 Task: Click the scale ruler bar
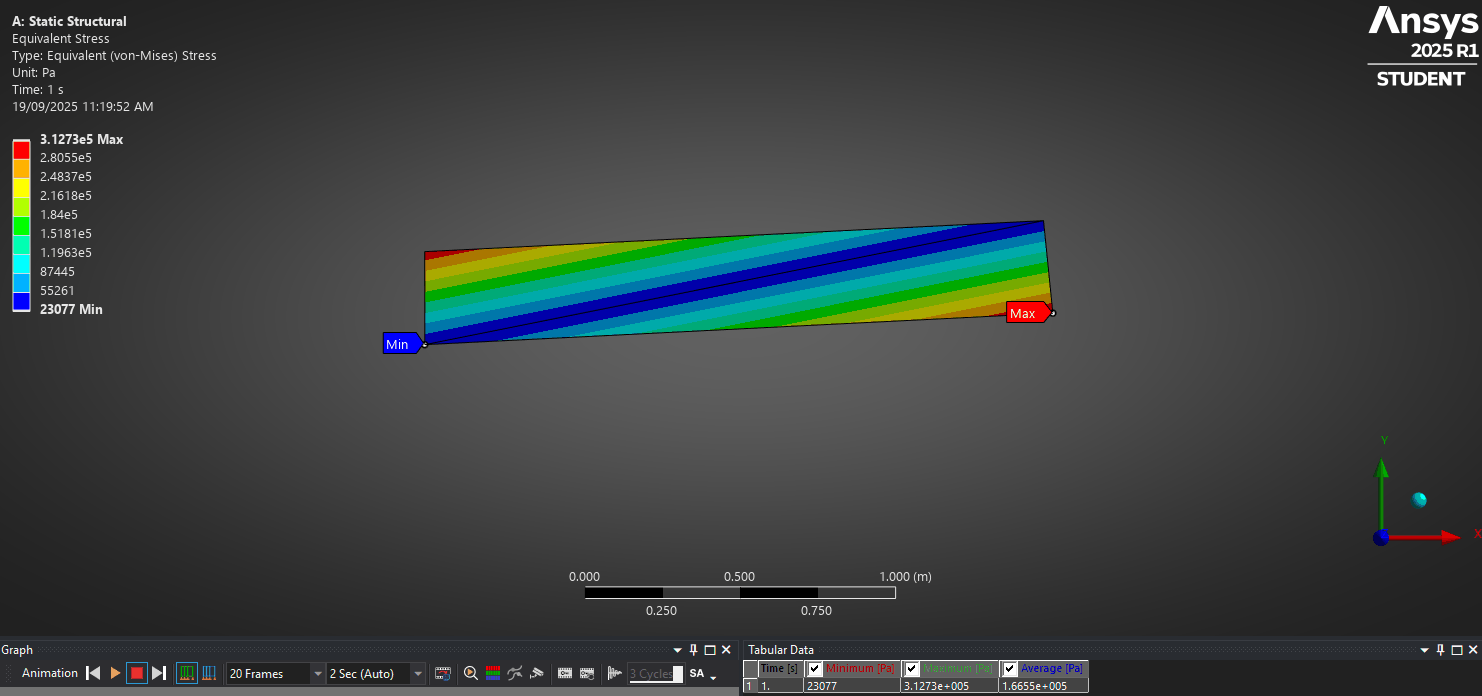pos(740,593)
